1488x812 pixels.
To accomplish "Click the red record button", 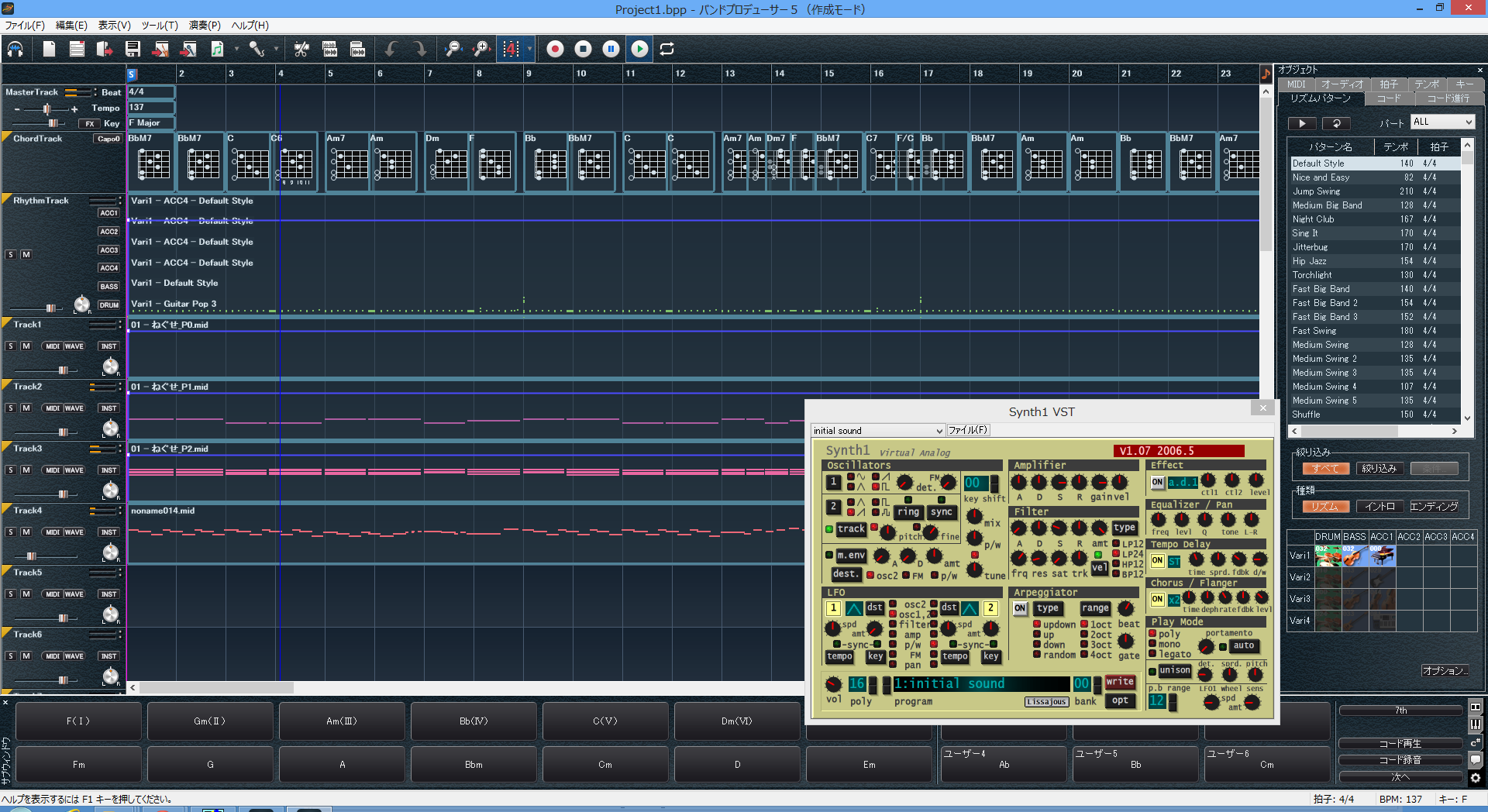I will (x=555, y=49).
